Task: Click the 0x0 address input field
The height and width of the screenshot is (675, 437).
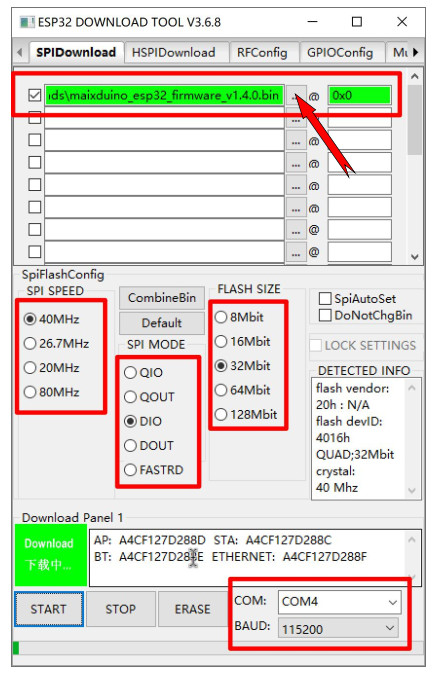Action: click(360, 95)
